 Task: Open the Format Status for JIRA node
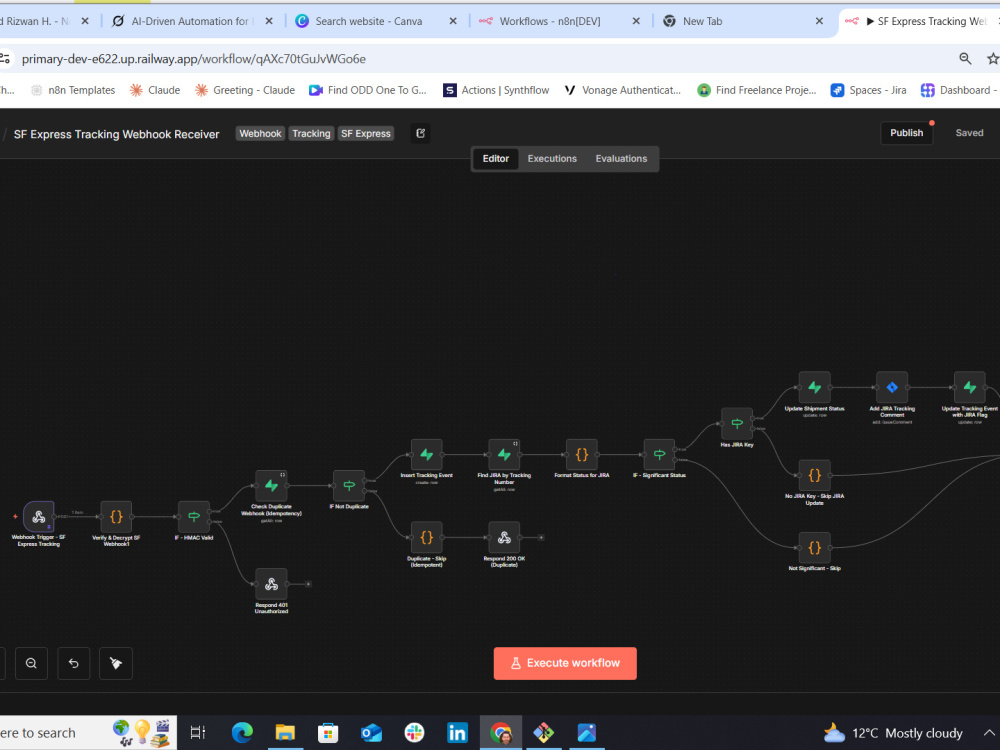[582, 455]
